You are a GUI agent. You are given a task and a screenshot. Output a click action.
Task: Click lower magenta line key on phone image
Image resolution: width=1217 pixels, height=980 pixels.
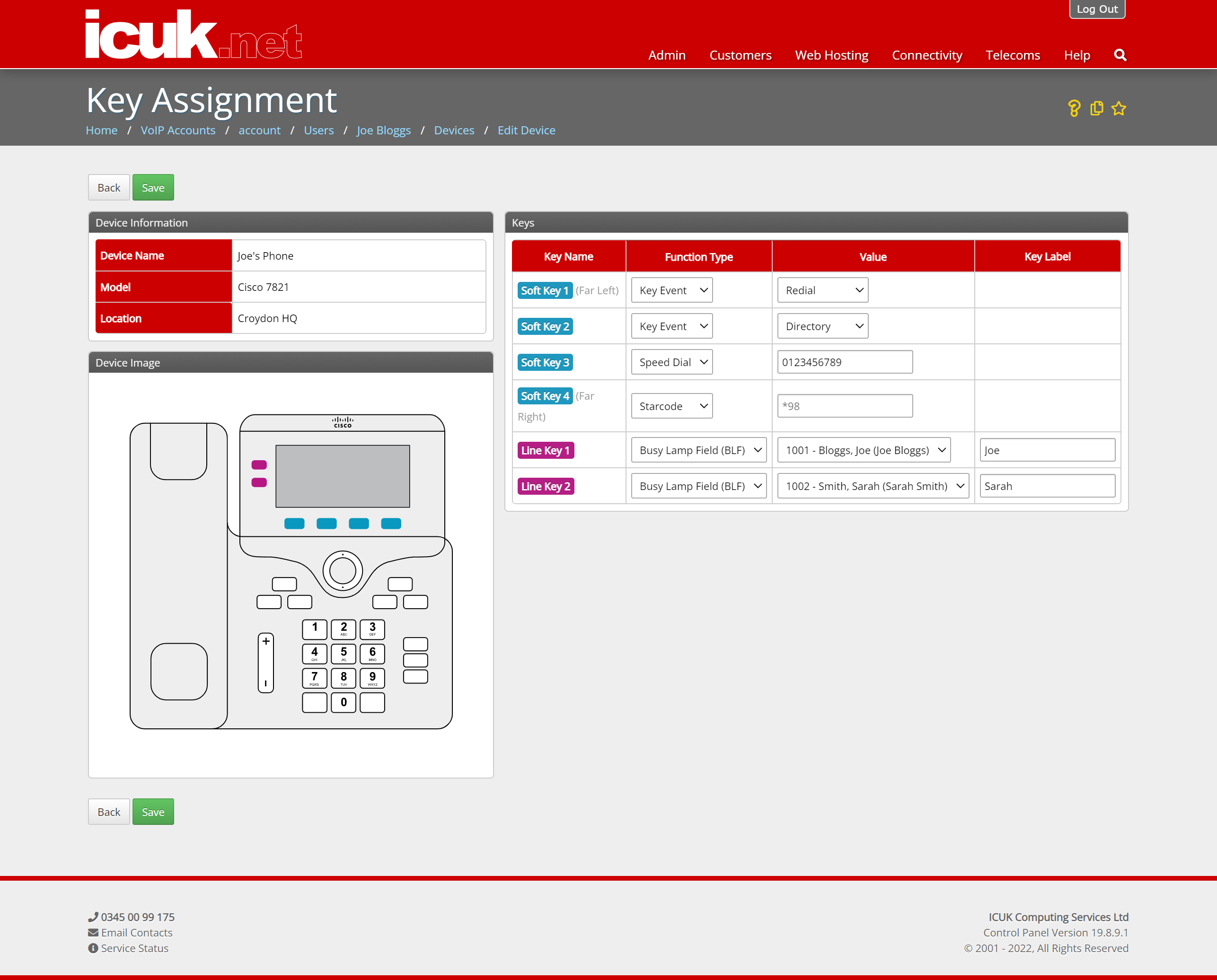pos(259,482)
